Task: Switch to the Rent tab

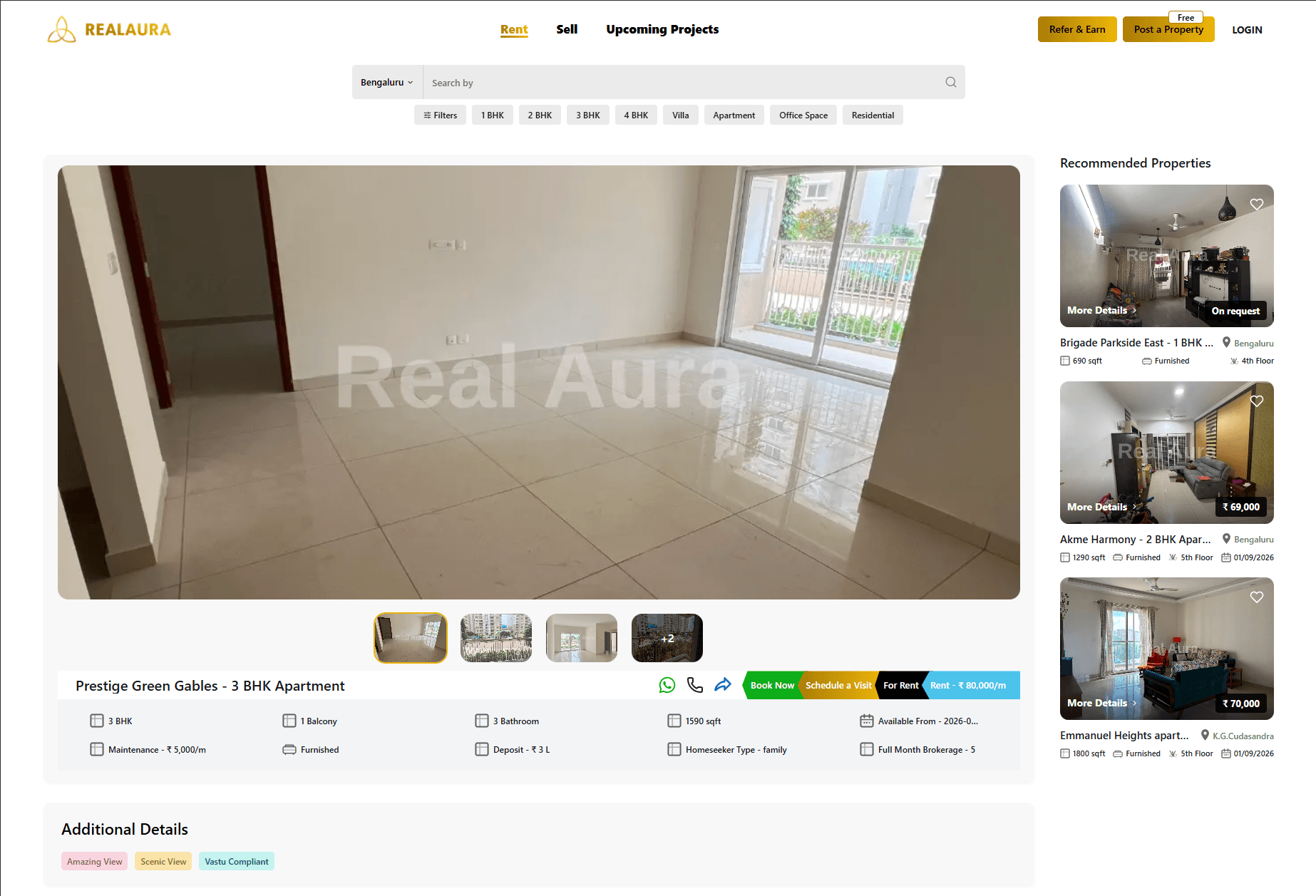Action: (514, 29)
